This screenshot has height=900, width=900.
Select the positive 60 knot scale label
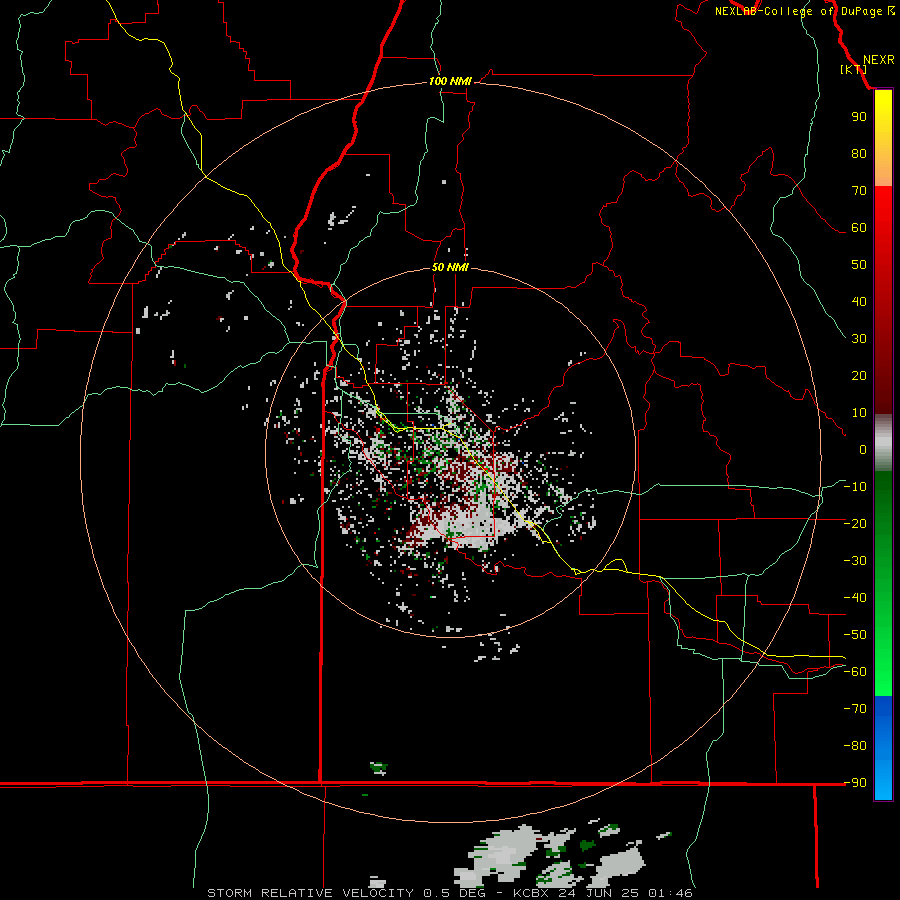click(x=859, y=228)
